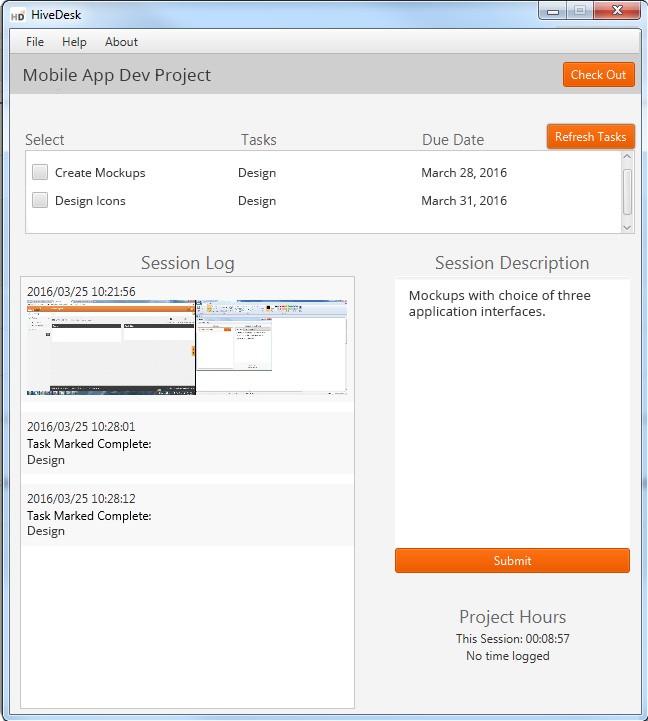Tick the Create Mockups checkbox

click(x=40, y=172)
